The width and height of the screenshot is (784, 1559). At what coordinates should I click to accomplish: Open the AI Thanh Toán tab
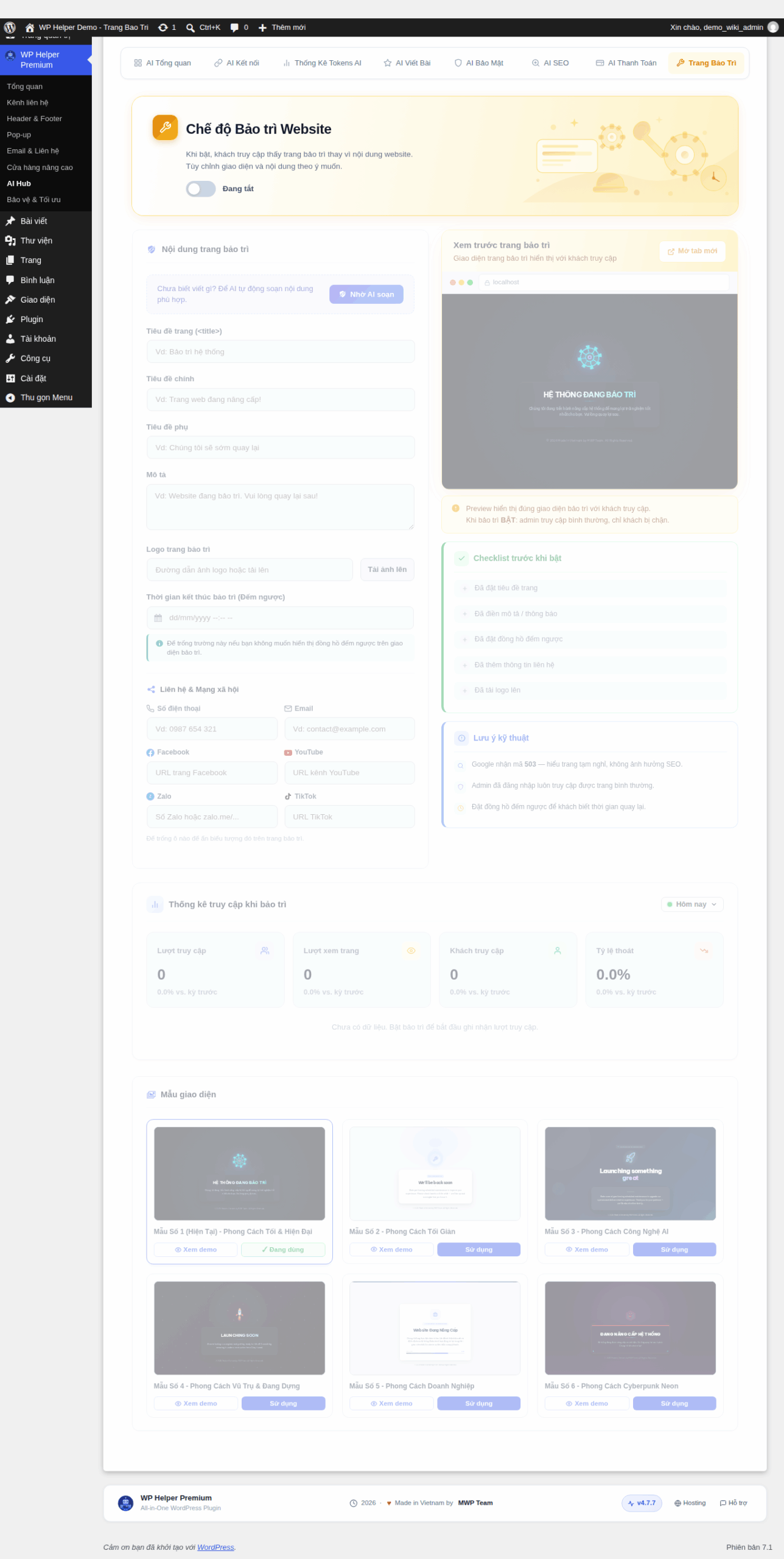(626, 63)
